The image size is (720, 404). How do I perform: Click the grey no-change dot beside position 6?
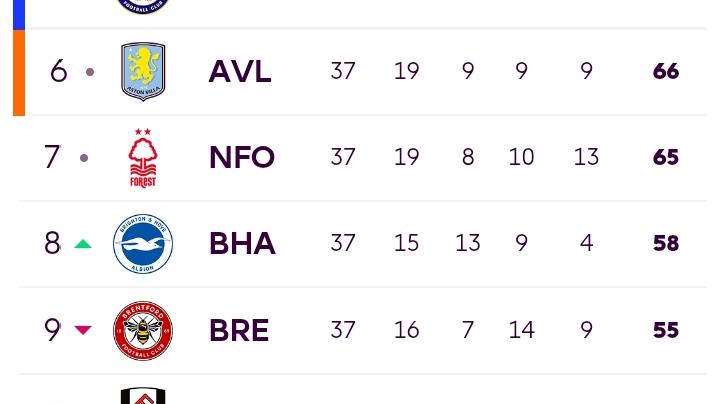point(90,72)
